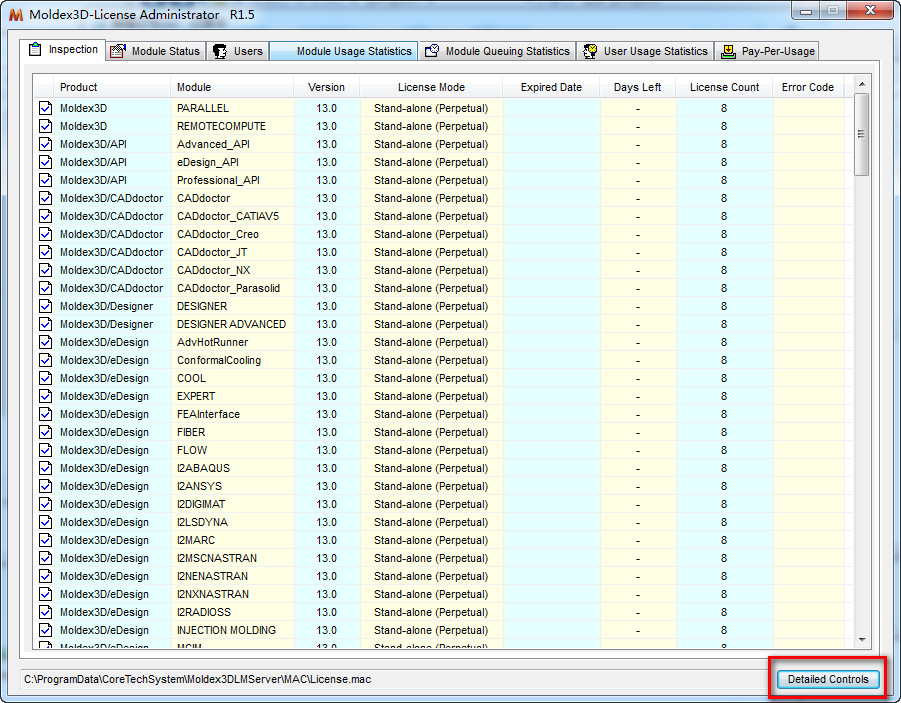Select the I2NXNASTRAN module cell

coord(232,594)
